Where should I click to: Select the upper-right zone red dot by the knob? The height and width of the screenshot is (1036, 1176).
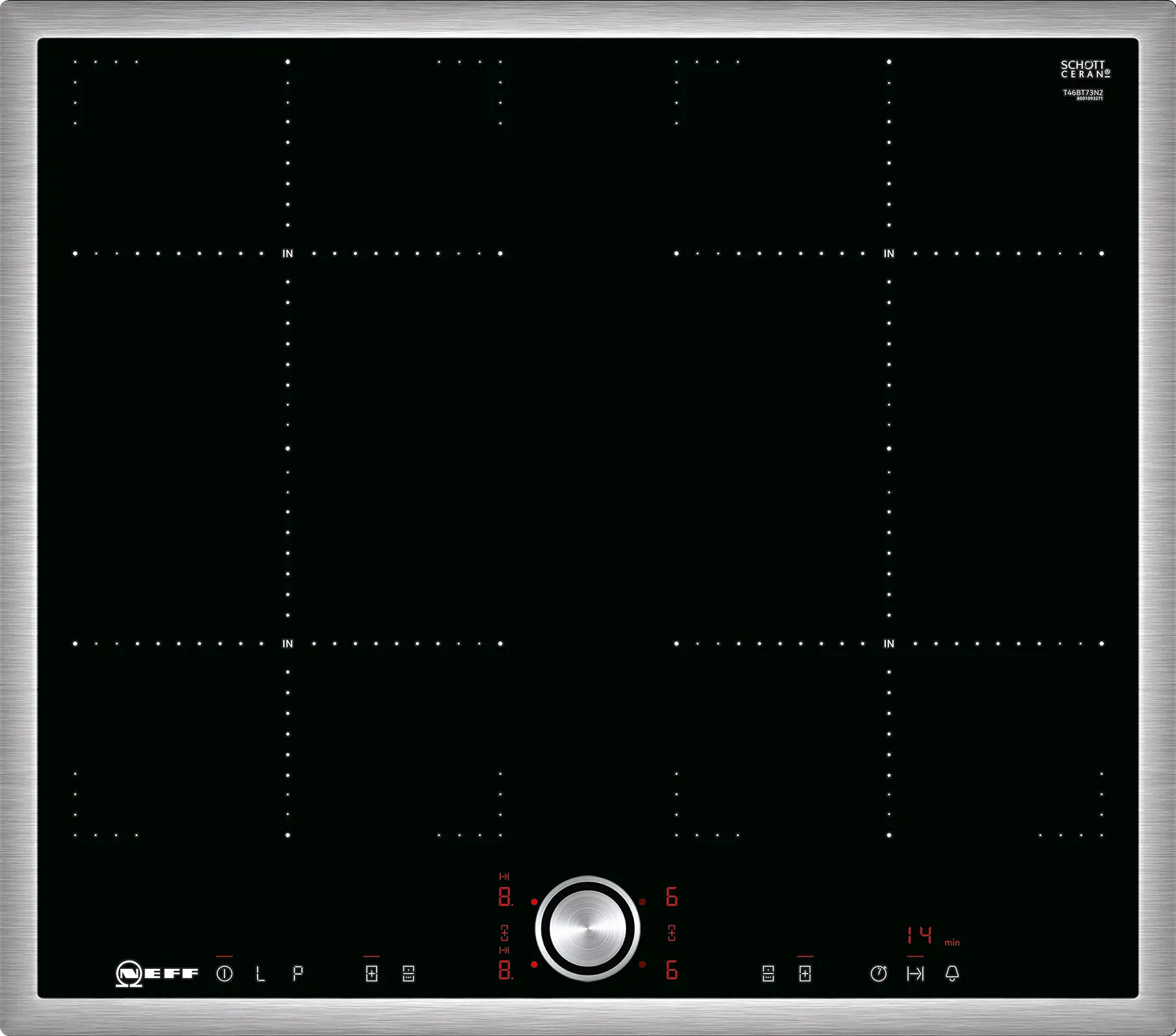[642, 902]
